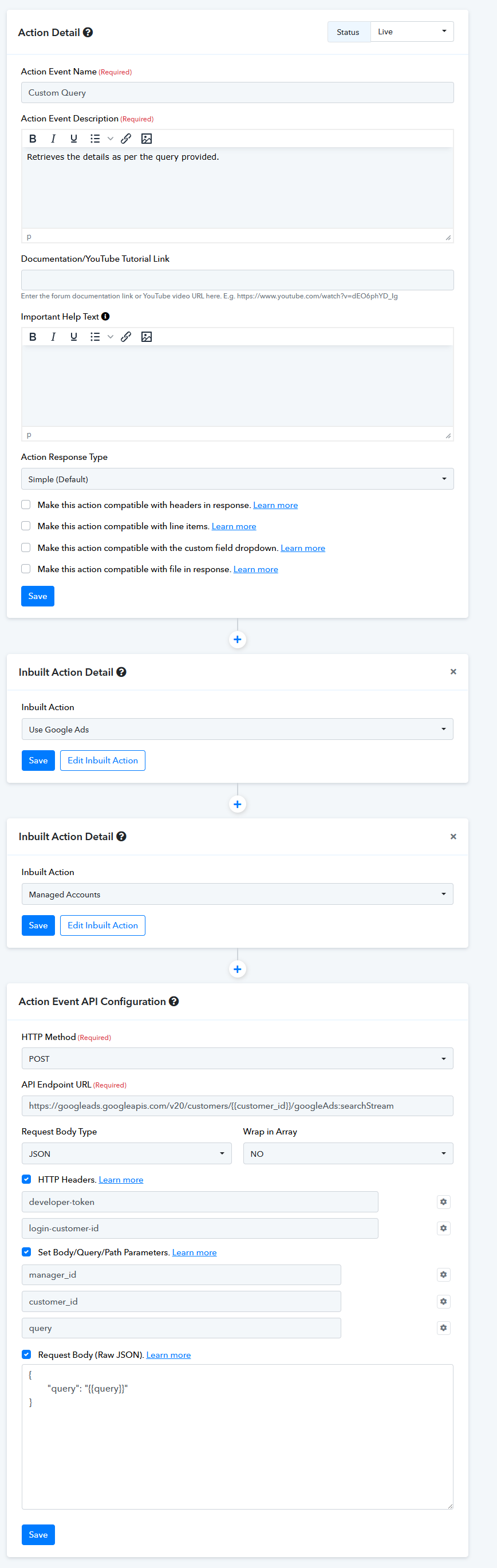The height and width of the screenshot is (1568, 497).
Task: Toggle Request Body (Raw JSON) checkbox
Action: point(26,1354)
